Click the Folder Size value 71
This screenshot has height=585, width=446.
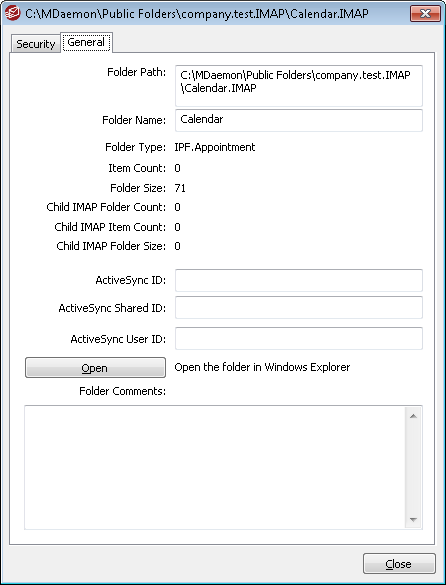tap(180, 188)
